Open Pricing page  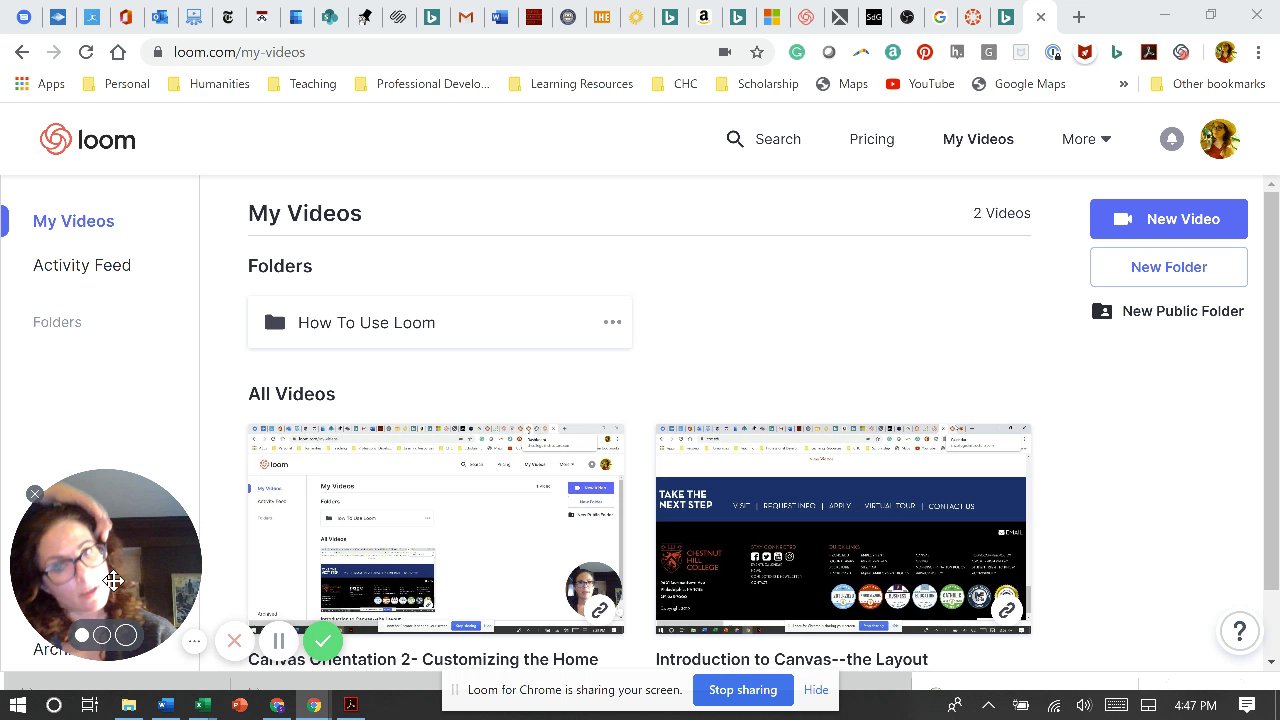coord(872,139)
